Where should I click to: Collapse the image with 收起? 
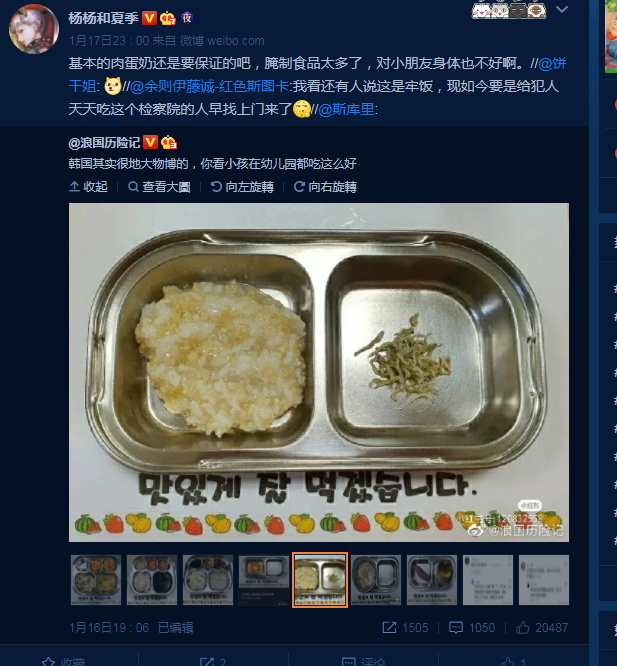coord(88,186)
